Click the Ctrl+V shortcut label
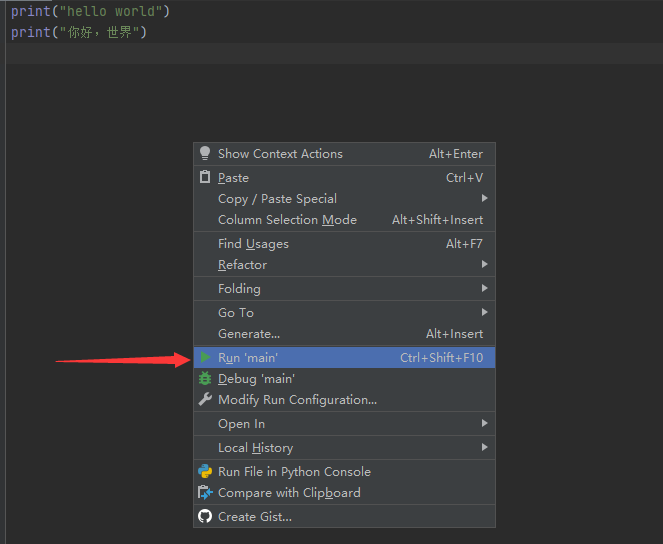This screenshot has height=544, width=663. [x=464, y=178]
